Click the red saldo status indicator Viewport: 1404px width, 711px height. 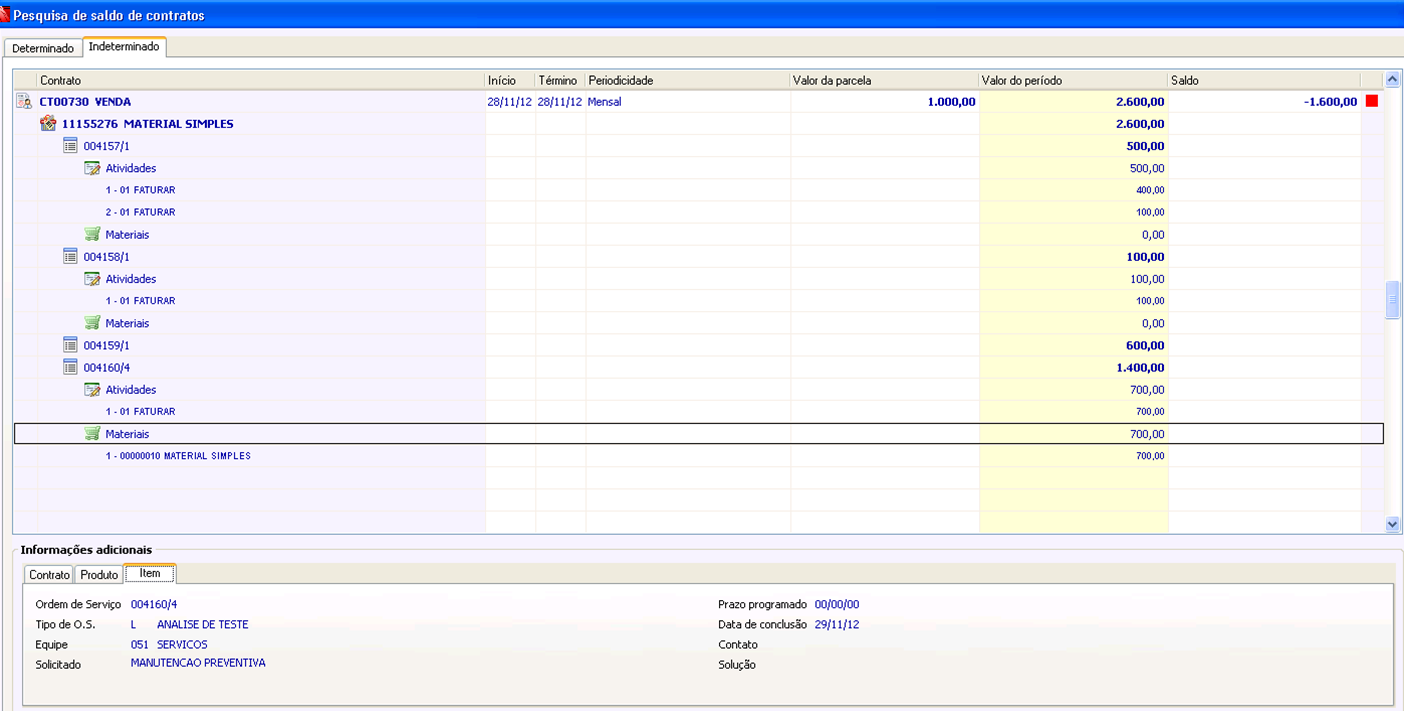(1372, 101)
